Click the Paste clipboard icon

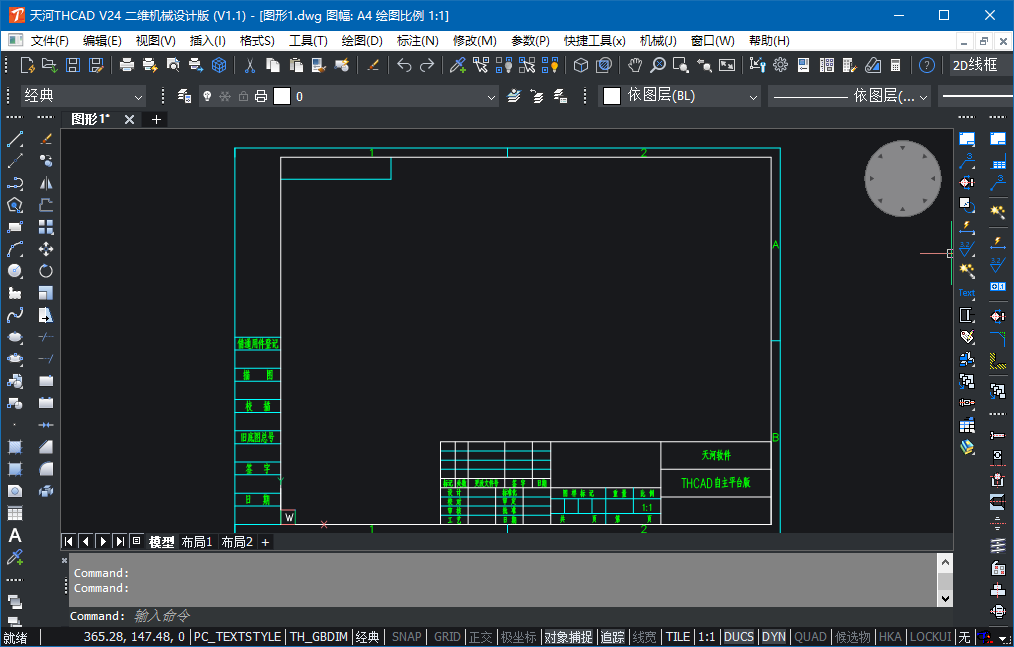pyautogui.click(x=296, y=65)
